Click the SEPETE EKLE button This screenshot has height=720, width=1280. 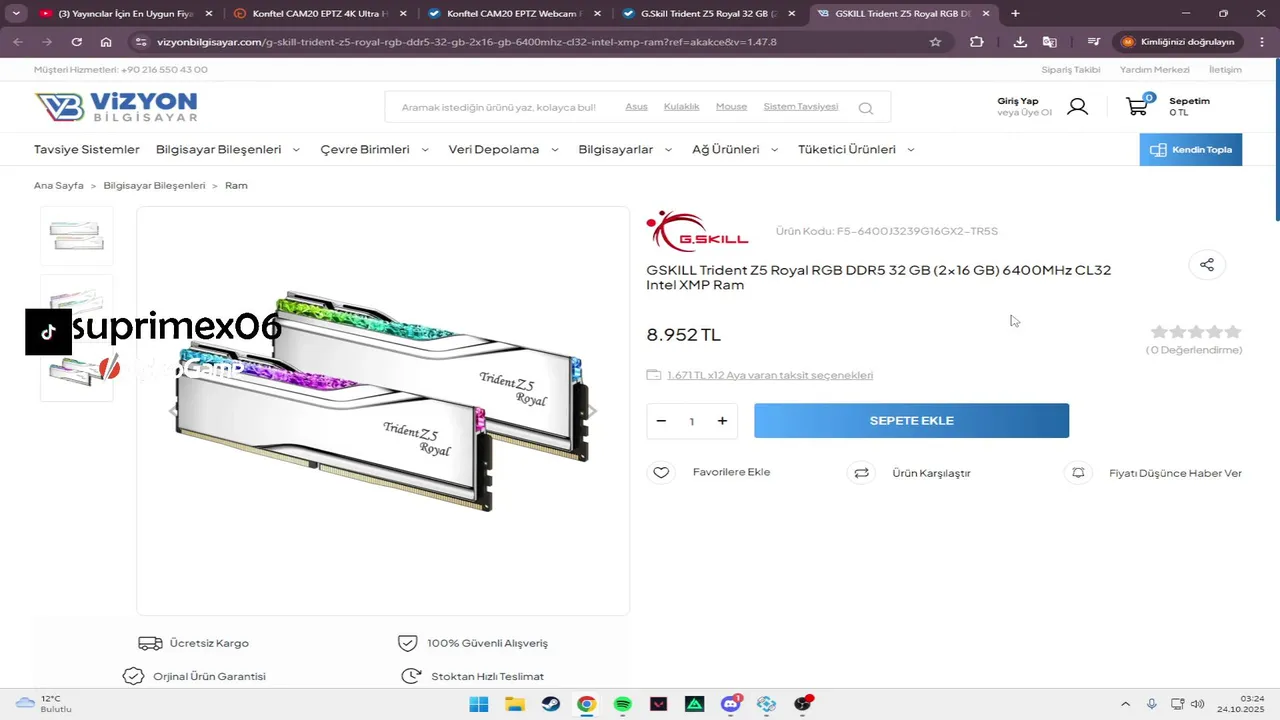click(x=912, y=421)
